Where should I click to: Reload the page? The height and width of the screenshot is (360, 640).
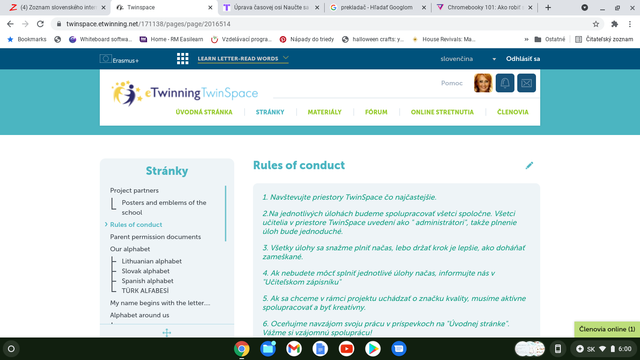point(40,24)
